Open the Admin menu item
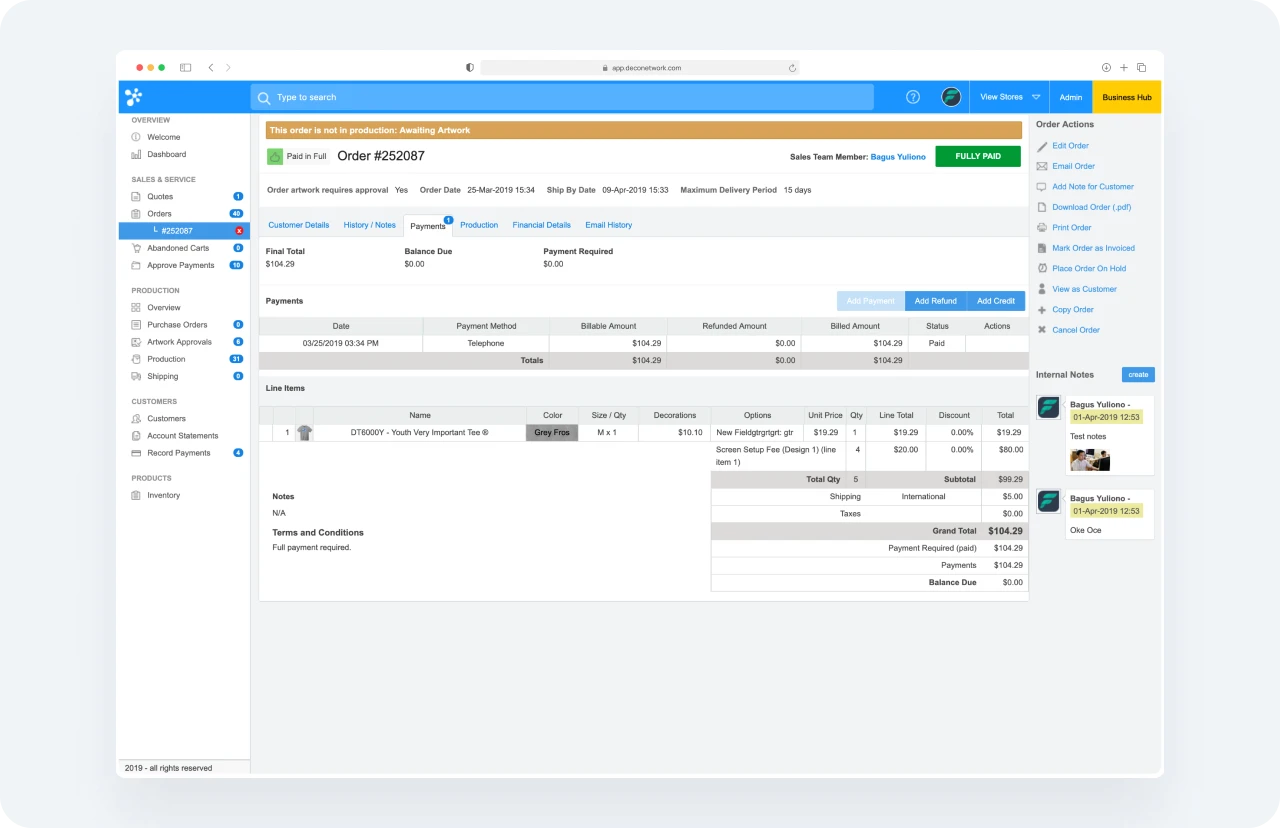Screen dimensions: 1280x828 (x=1071, y=97)
